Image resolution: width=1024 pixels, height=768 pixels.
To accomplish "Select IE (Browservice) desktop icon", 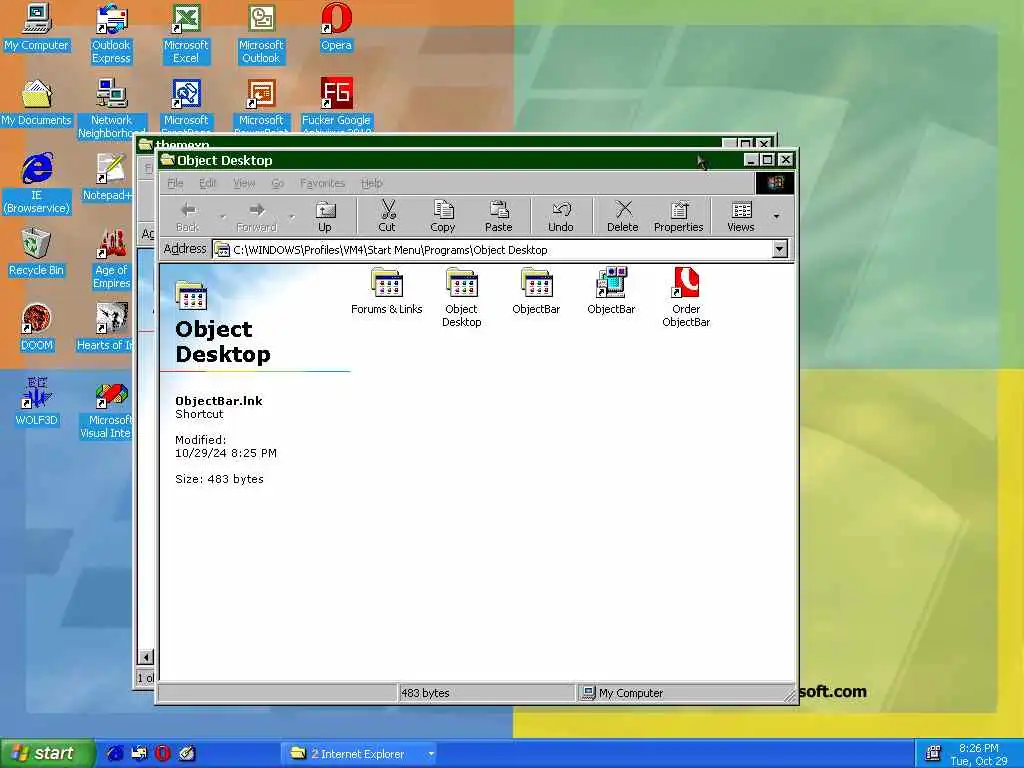I will (x=37, y=184).
